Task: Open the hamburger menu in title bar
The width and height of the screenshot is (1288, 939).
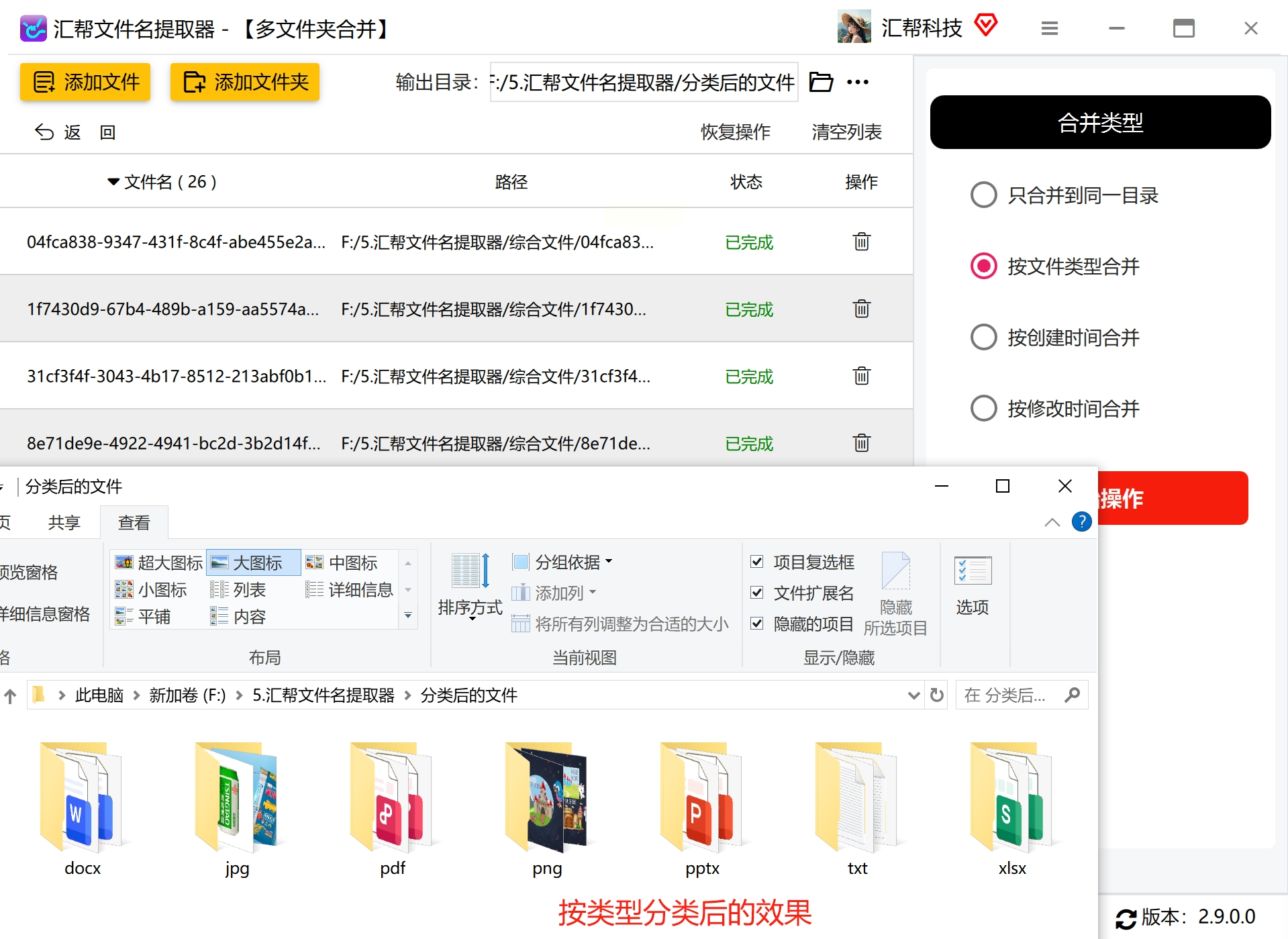Action: click(x=1050, y=28)
